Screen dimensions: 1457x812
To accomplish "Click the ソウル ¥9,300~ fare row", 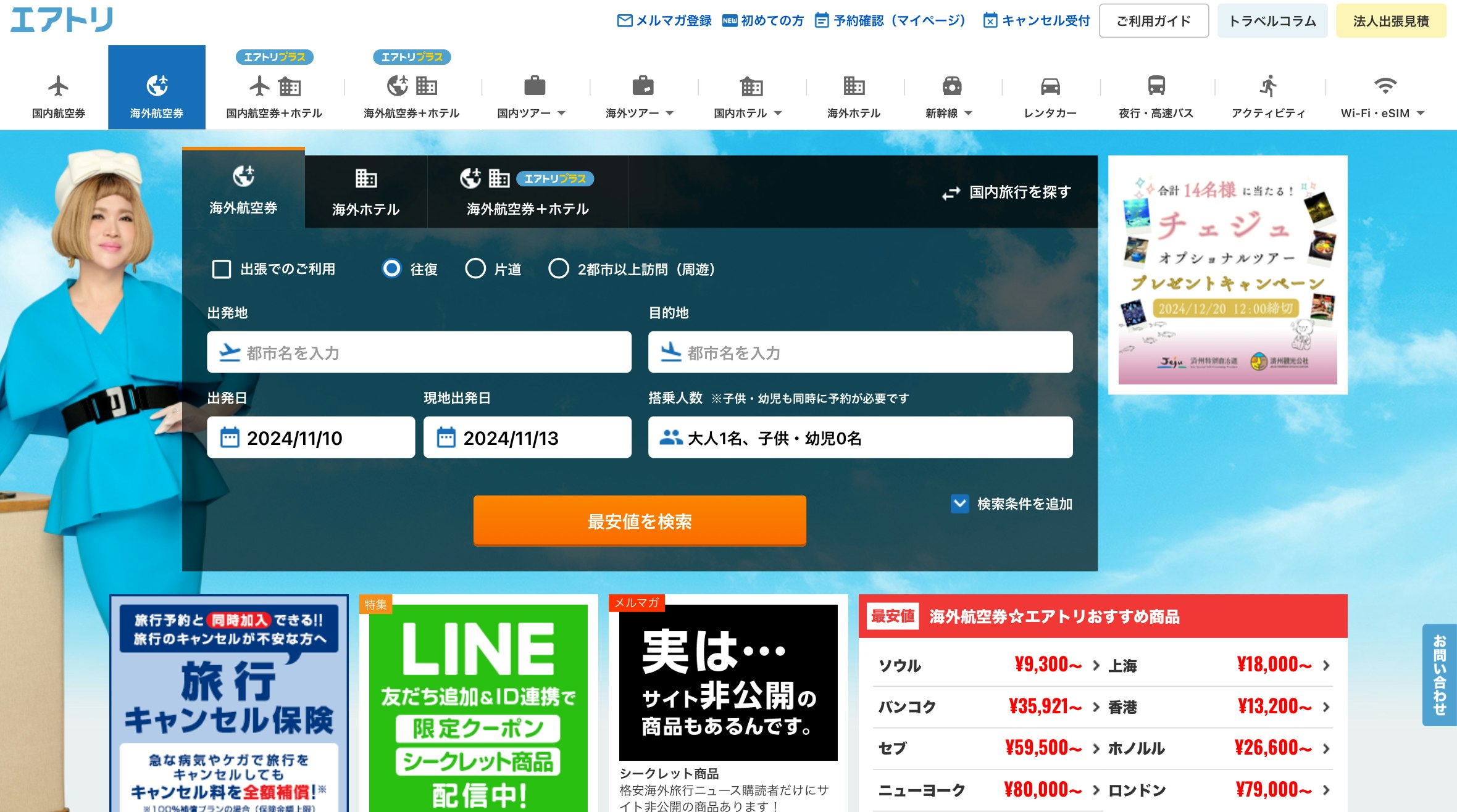I will (989, 665).
